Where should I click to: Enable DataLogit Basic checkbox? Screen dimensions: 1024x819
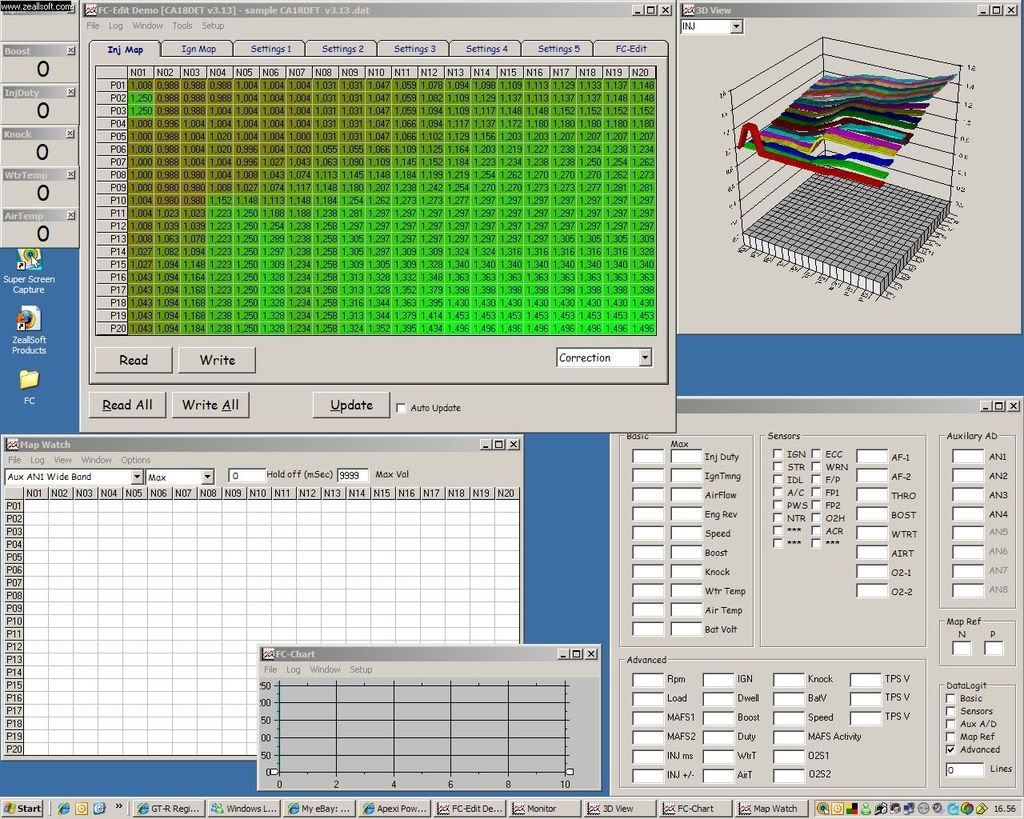pyautogui.click(x=951, y=698)
